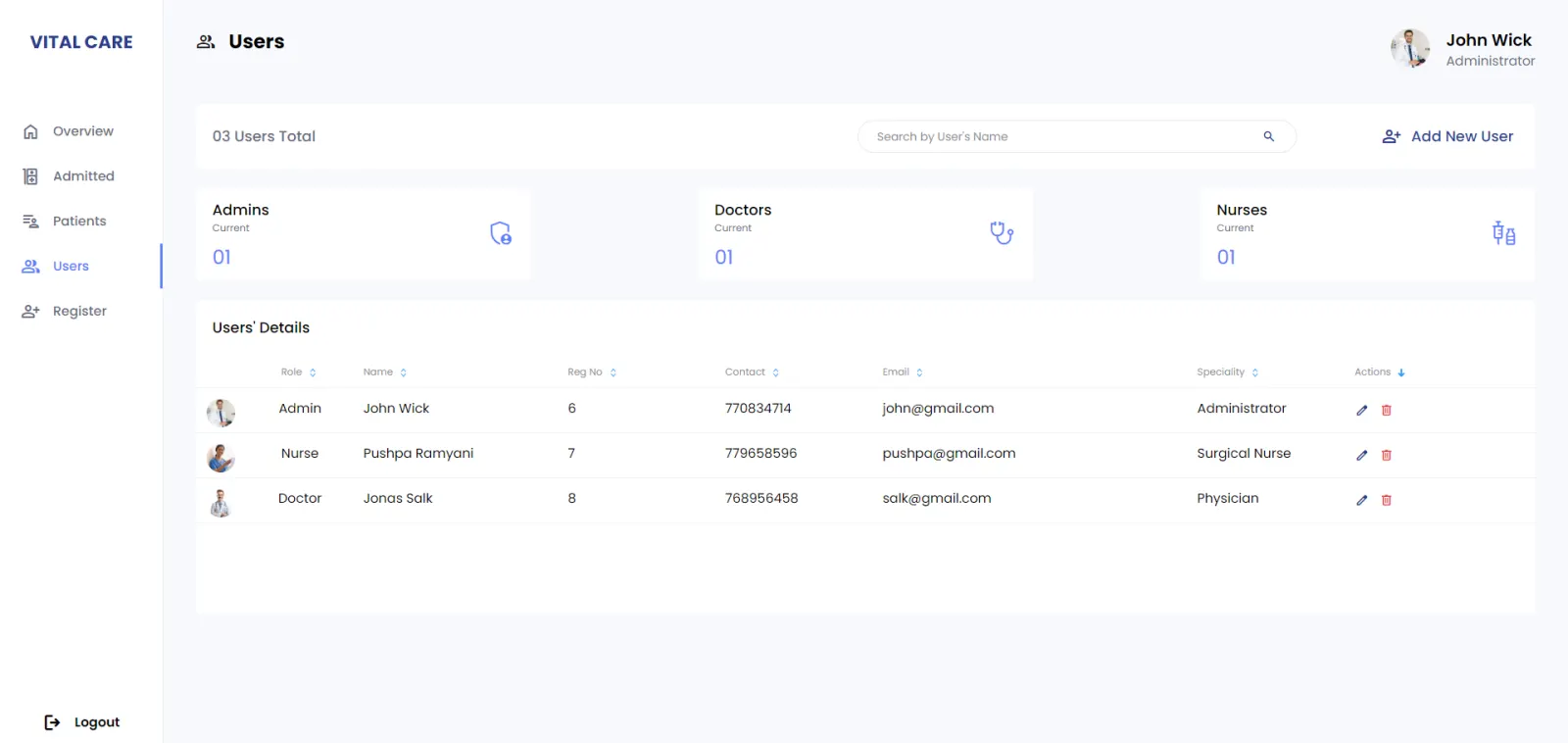Click Jonas Salk's avatar thumbnail
Viewport: 1568px width, 743px height.
(220, 503)
